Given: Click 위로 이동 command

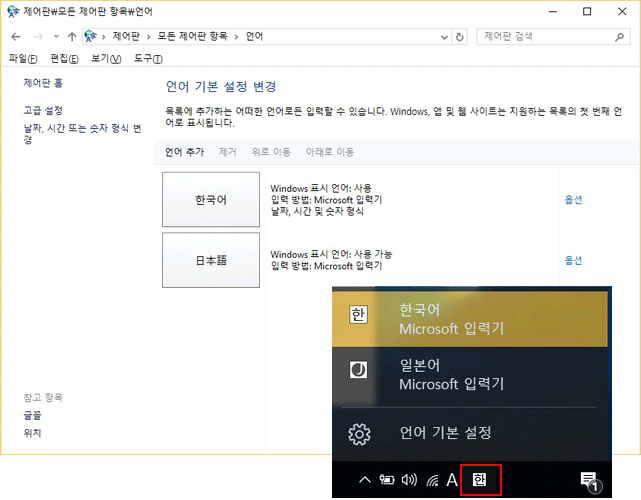Looking at the screenshot, I should [271, 152].
